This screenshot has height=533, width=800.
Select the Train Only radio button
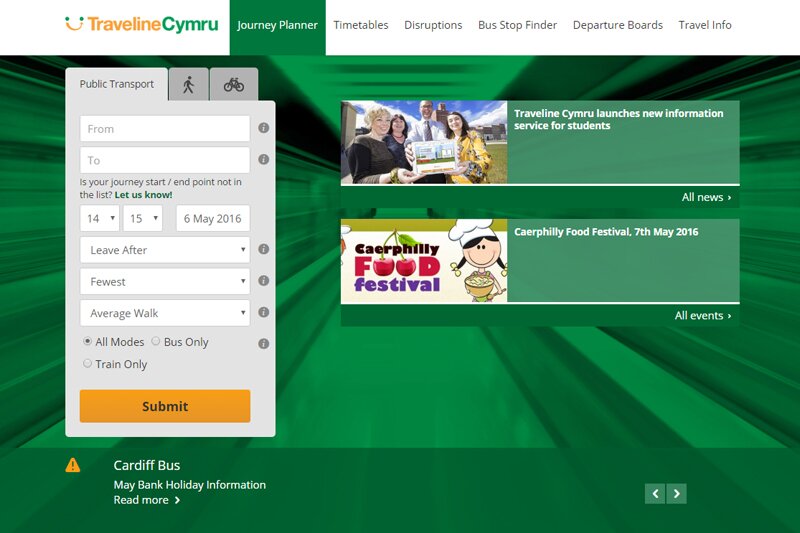[87, 363]
